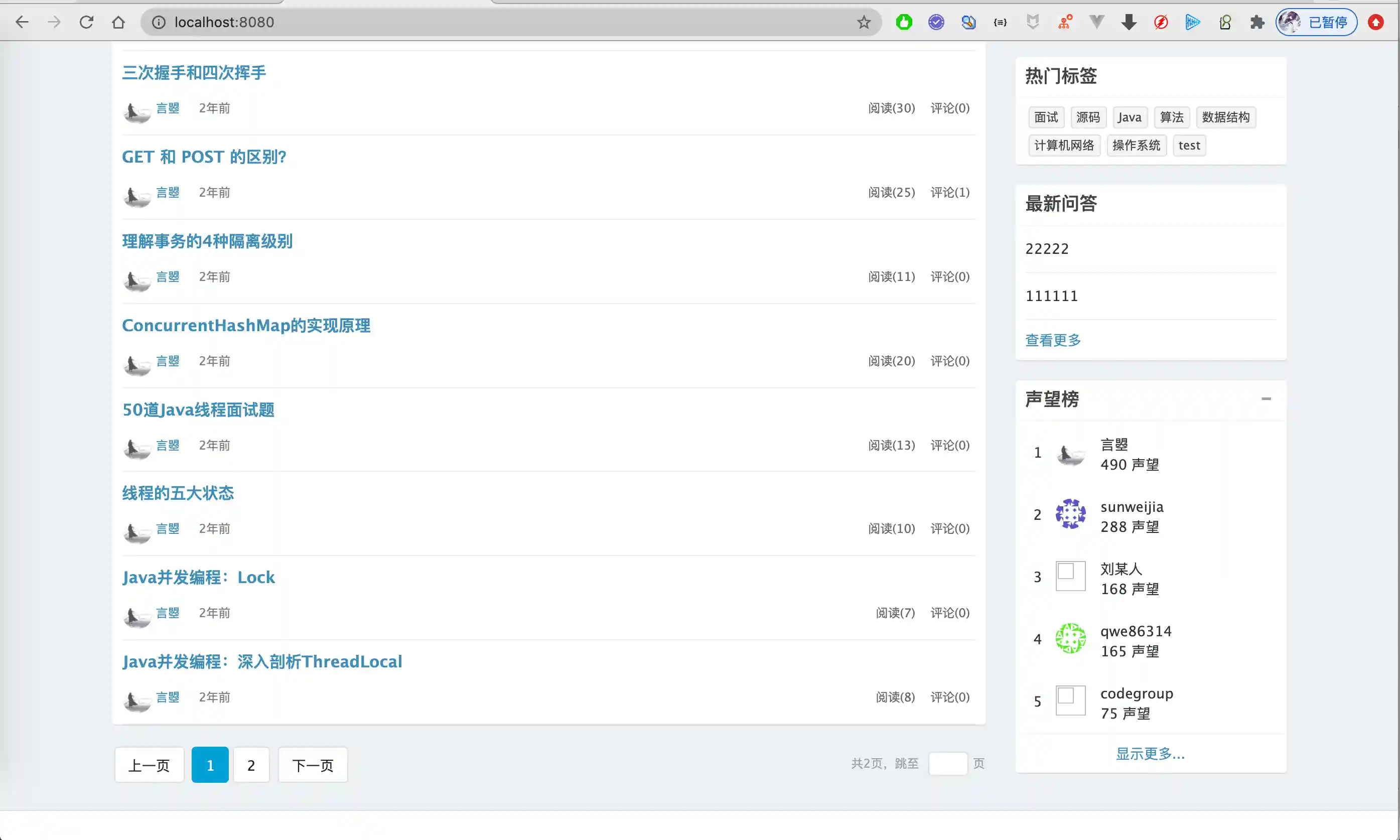Click the browser home icon

[118, 22]
